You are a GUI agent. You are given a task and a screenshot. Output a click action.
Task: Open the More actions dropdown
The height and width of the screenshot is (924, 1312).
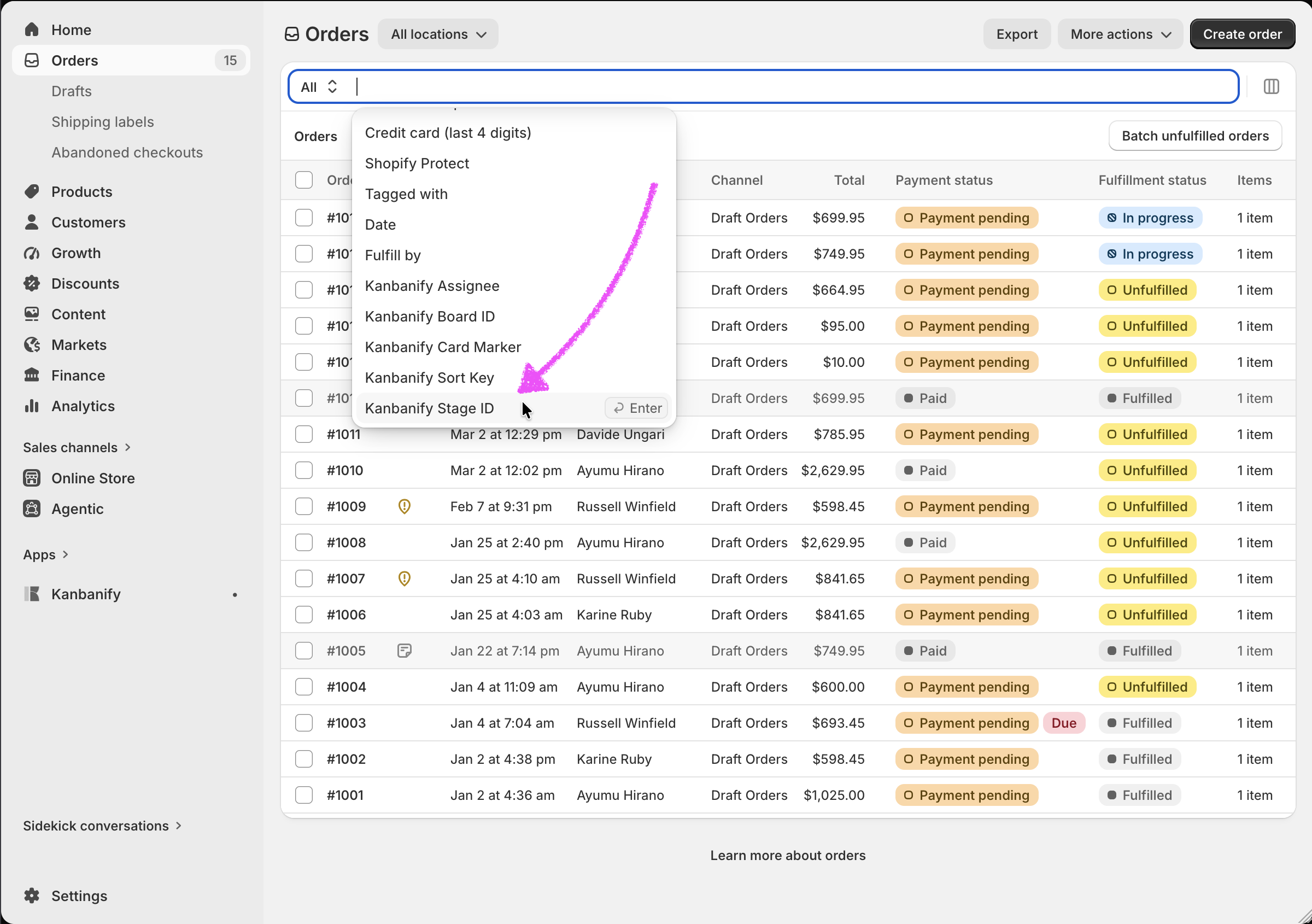[1120, 34]
